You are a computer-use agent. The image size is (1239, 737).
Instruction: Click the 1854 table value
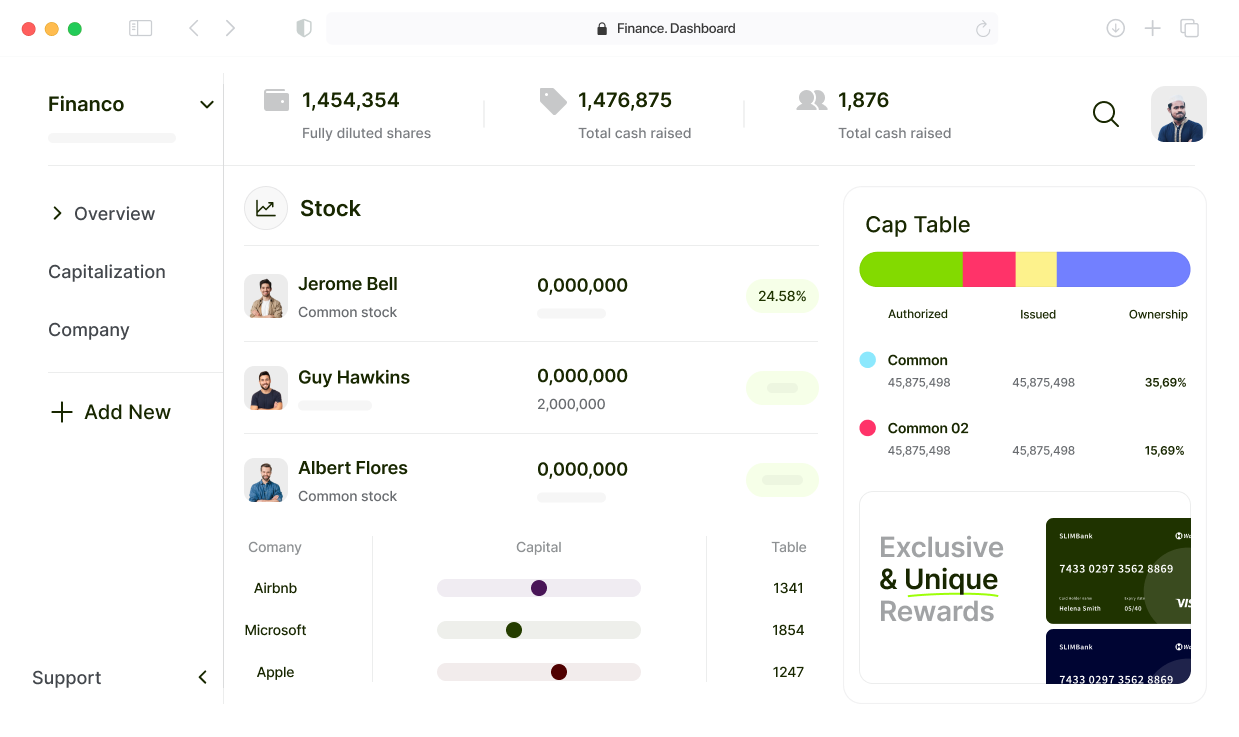click(788, 630)
